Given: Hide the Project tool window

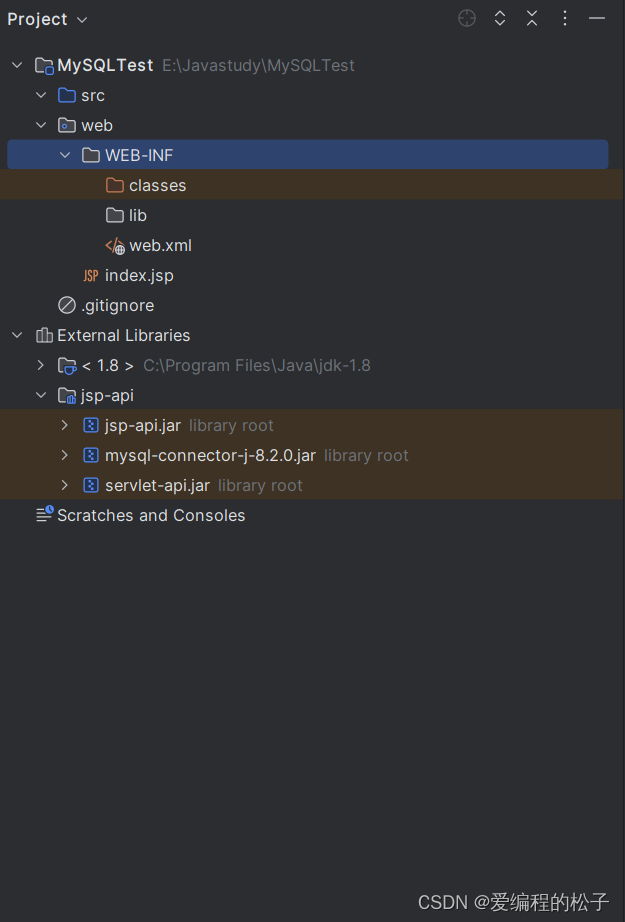Looking at the screenshot, I should [x=597, y=18].
